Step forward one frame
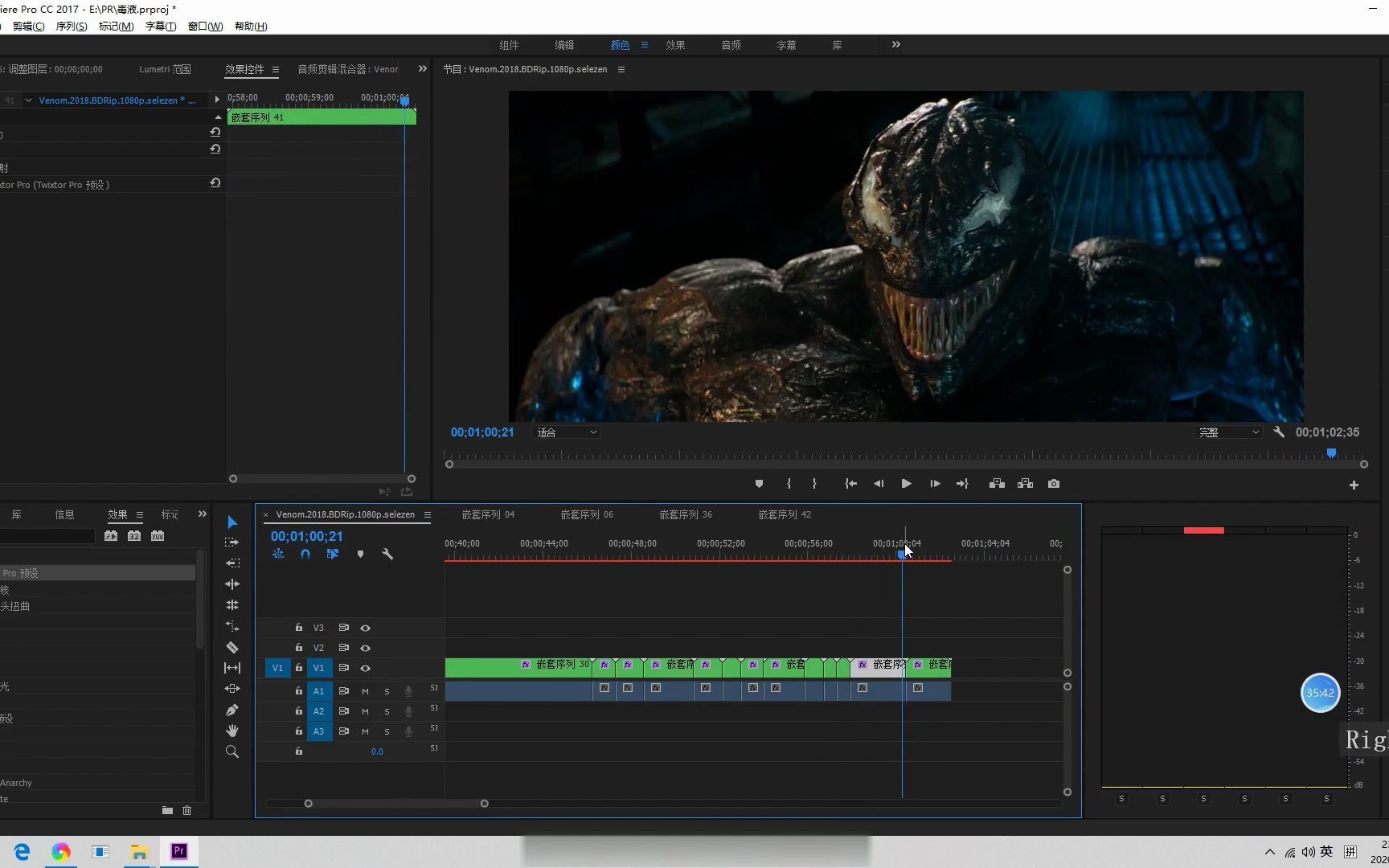The height and width of the screenshot is (868, 1389). click(x=935, y=484)
